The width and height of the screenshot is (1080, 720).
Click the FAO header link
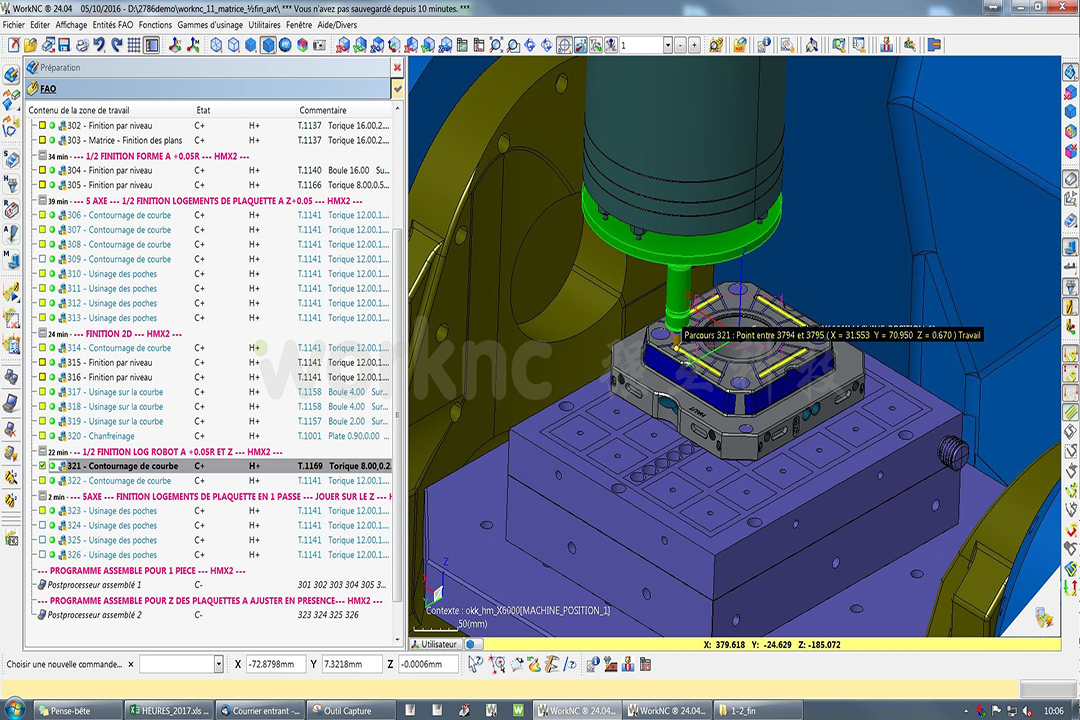coord(48,89)
